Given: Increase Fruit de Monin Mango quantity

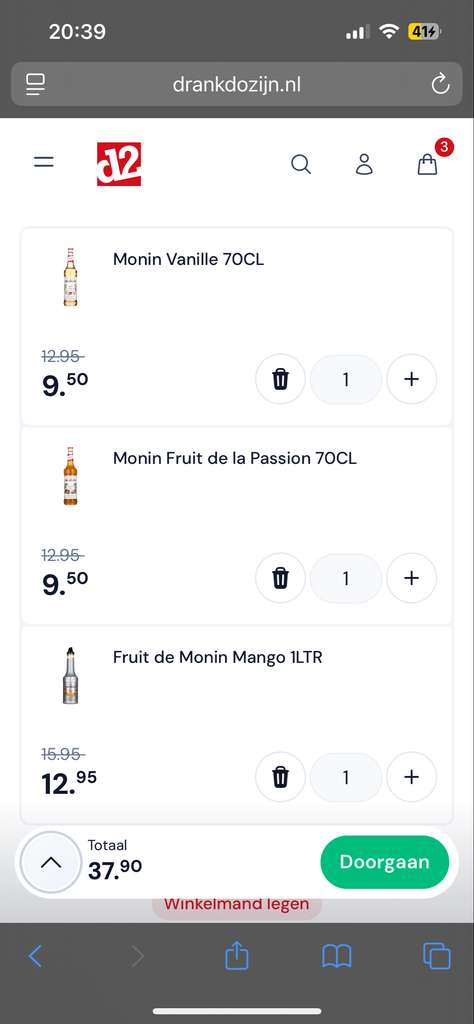Looking at the screenshot, I should [411, 777].
